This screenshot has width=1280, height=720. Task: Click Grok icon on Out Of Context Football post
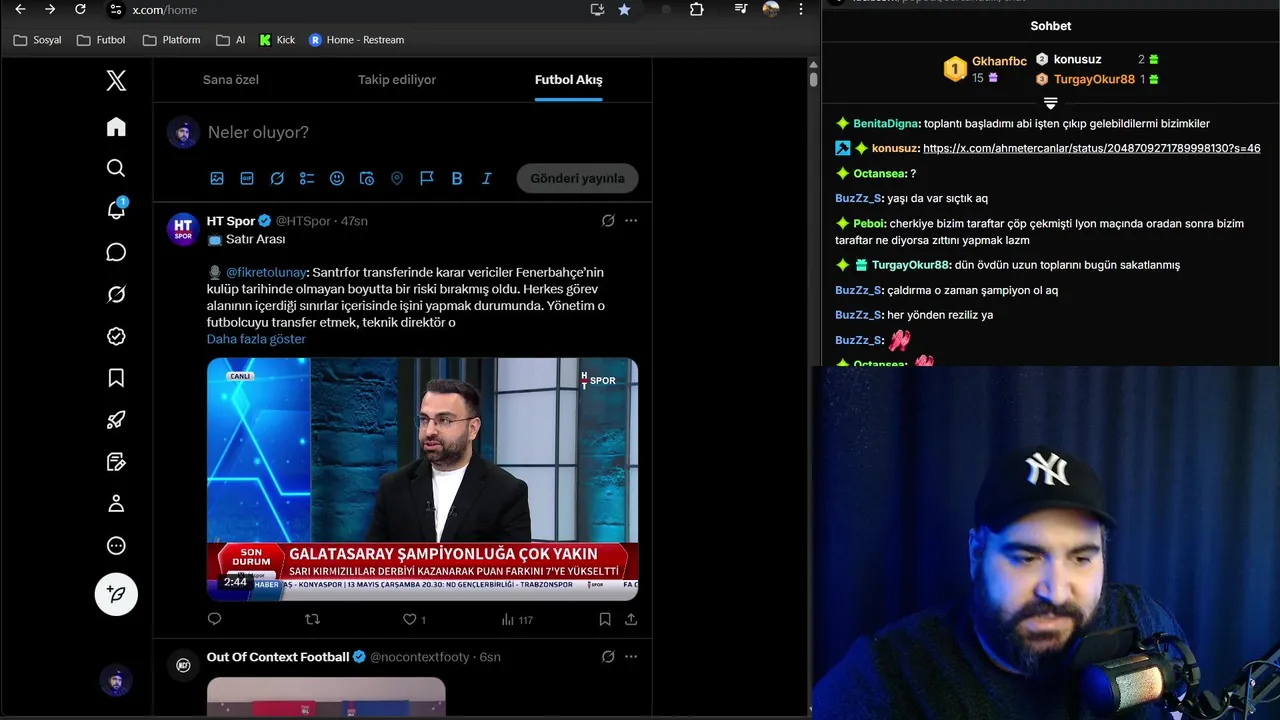coord(608,657)
